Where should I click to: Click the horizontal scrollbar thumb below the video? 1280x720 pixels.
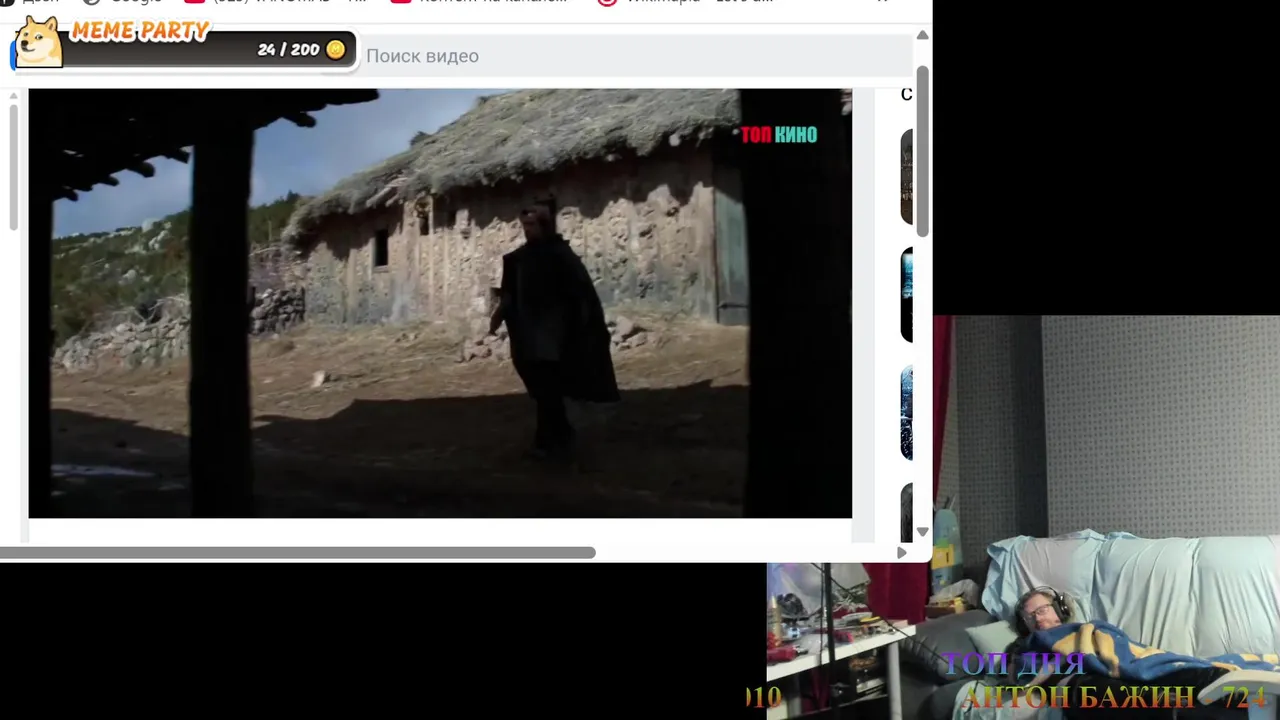coord(298,553)
